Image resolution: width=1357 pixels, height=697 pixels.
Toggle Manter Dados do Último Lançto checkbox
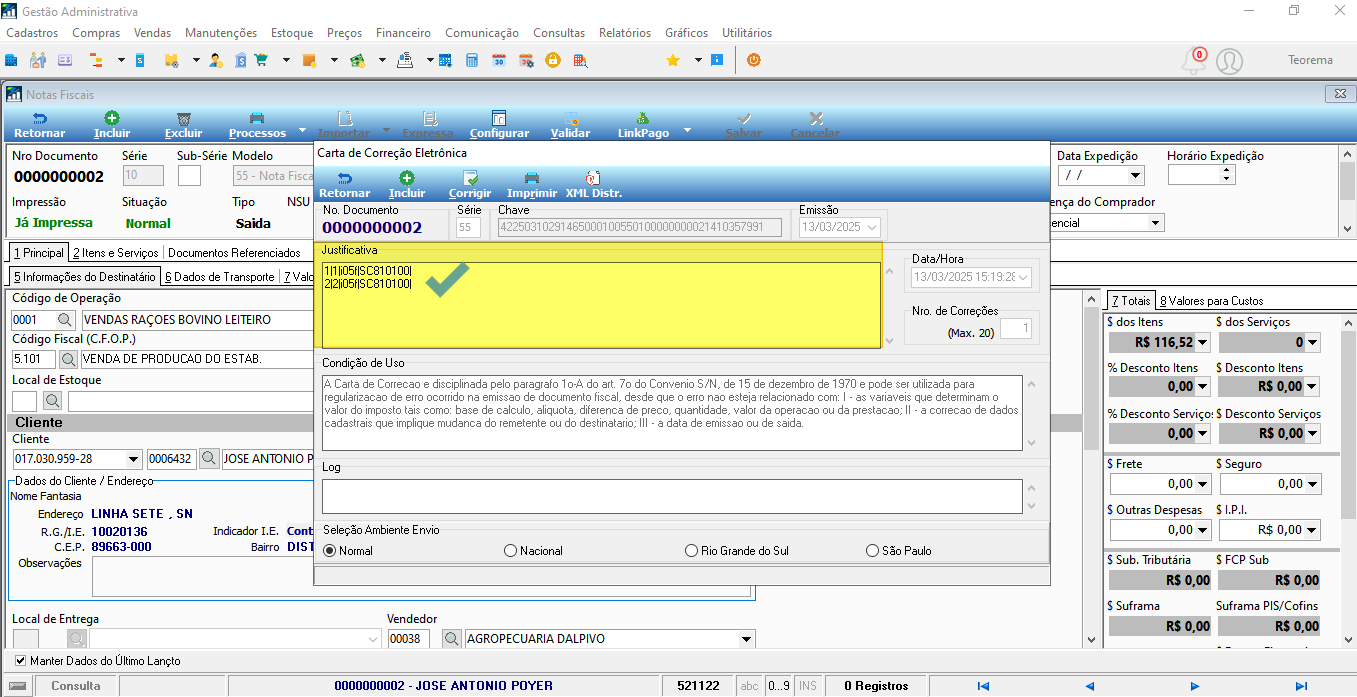(21, 661)
